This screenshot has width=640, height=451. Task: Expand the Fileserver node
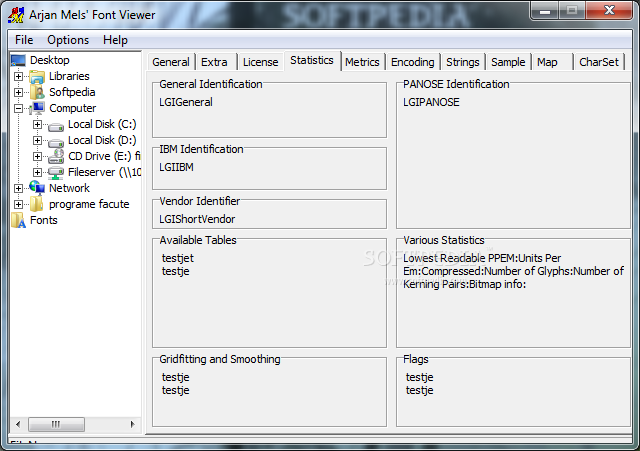(x=37, y=172)
